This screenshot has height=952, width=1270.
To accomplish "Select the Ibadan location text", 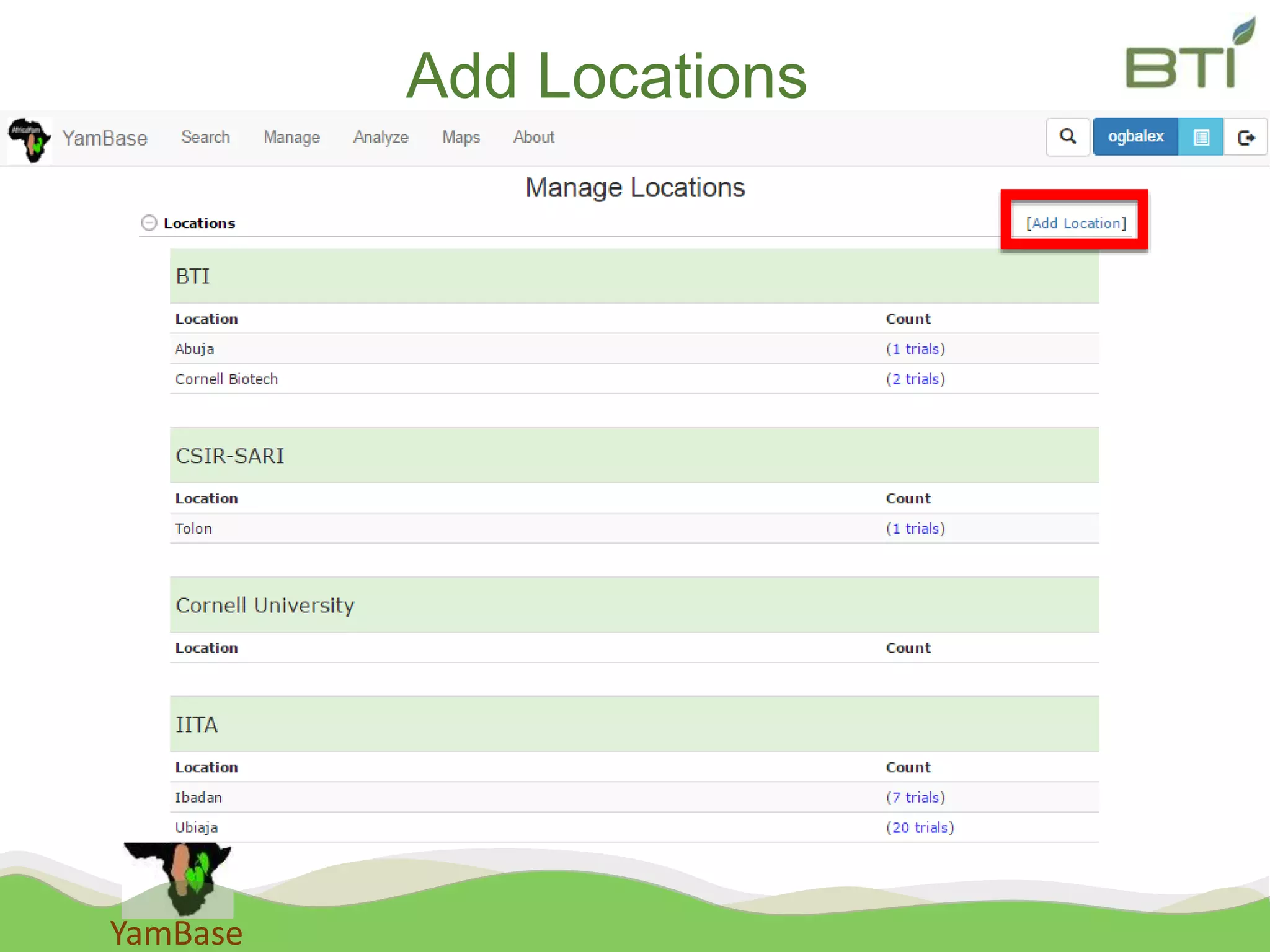I will click(198, 798).
